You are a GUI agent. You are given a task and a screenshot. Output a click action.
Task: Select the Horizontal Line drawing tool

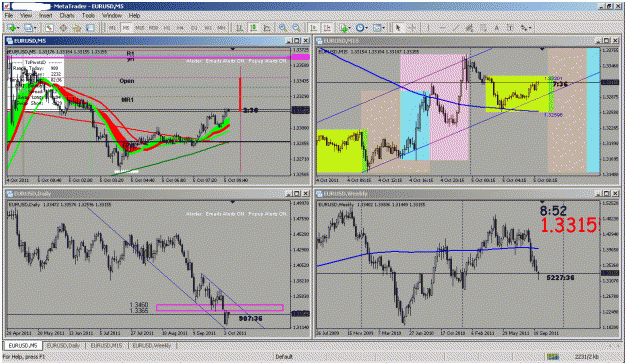[442, 27]
